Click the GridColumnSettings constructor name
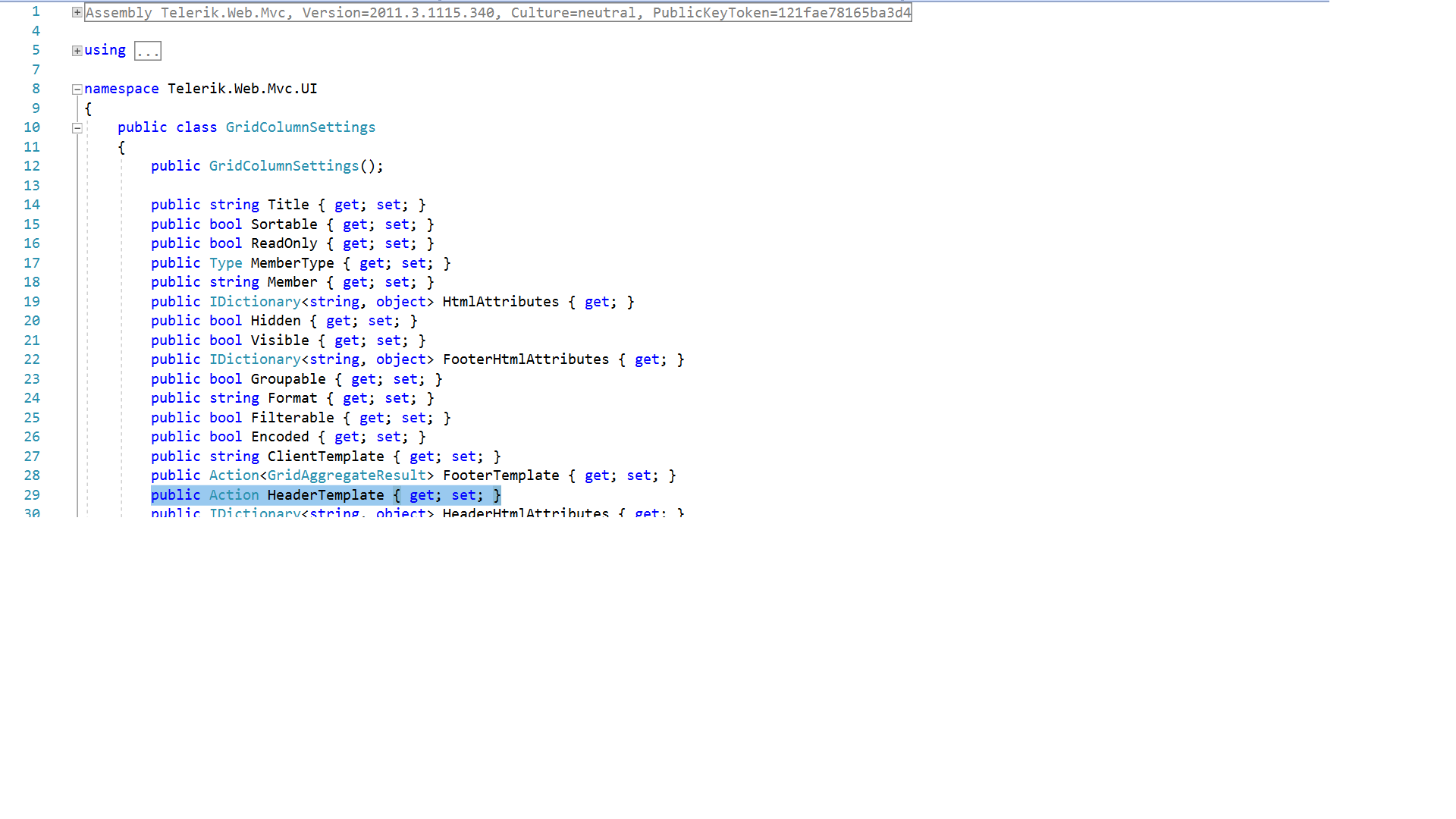The height and width of the screenshot is (819, 1456). (284, 166)
